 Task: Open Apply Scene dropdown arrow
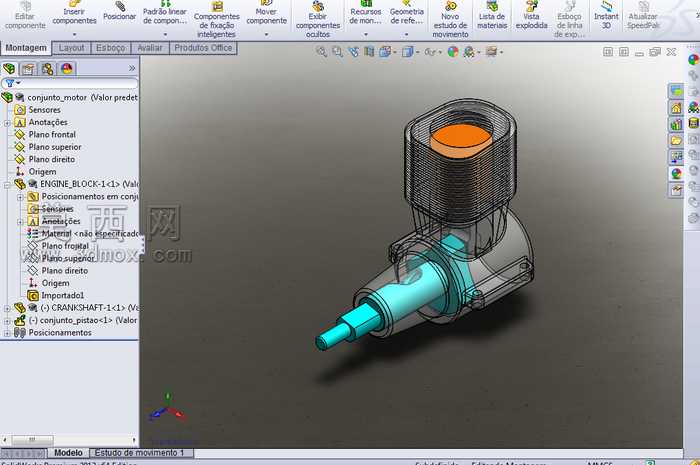(479, 53)
